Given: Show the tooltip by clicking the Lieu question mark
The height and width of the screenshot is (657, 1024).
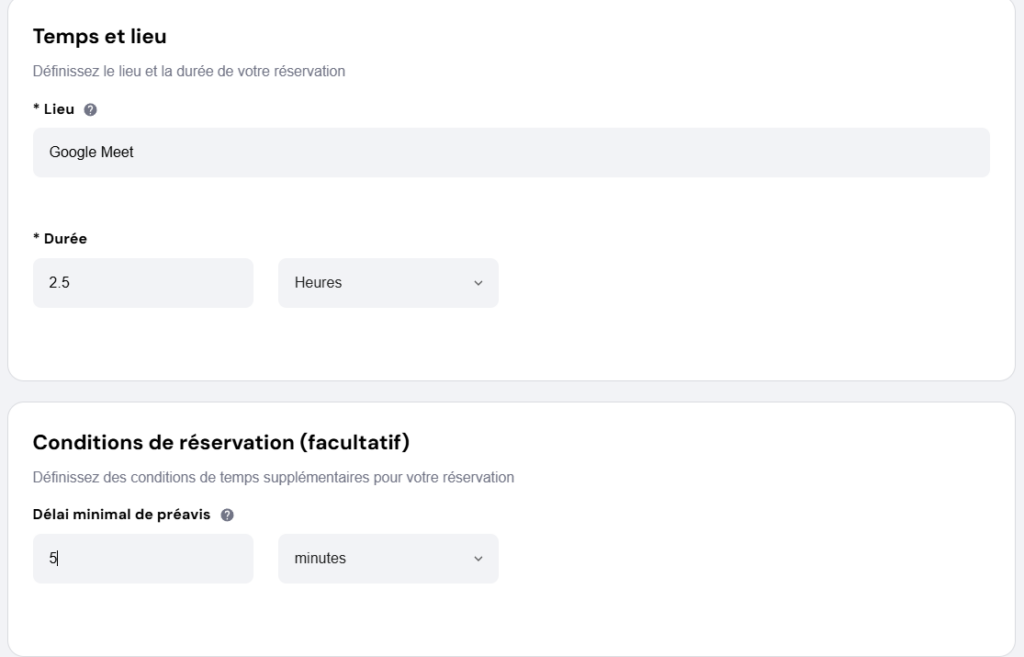Looking at the screenshot, I should coord(91,109).
